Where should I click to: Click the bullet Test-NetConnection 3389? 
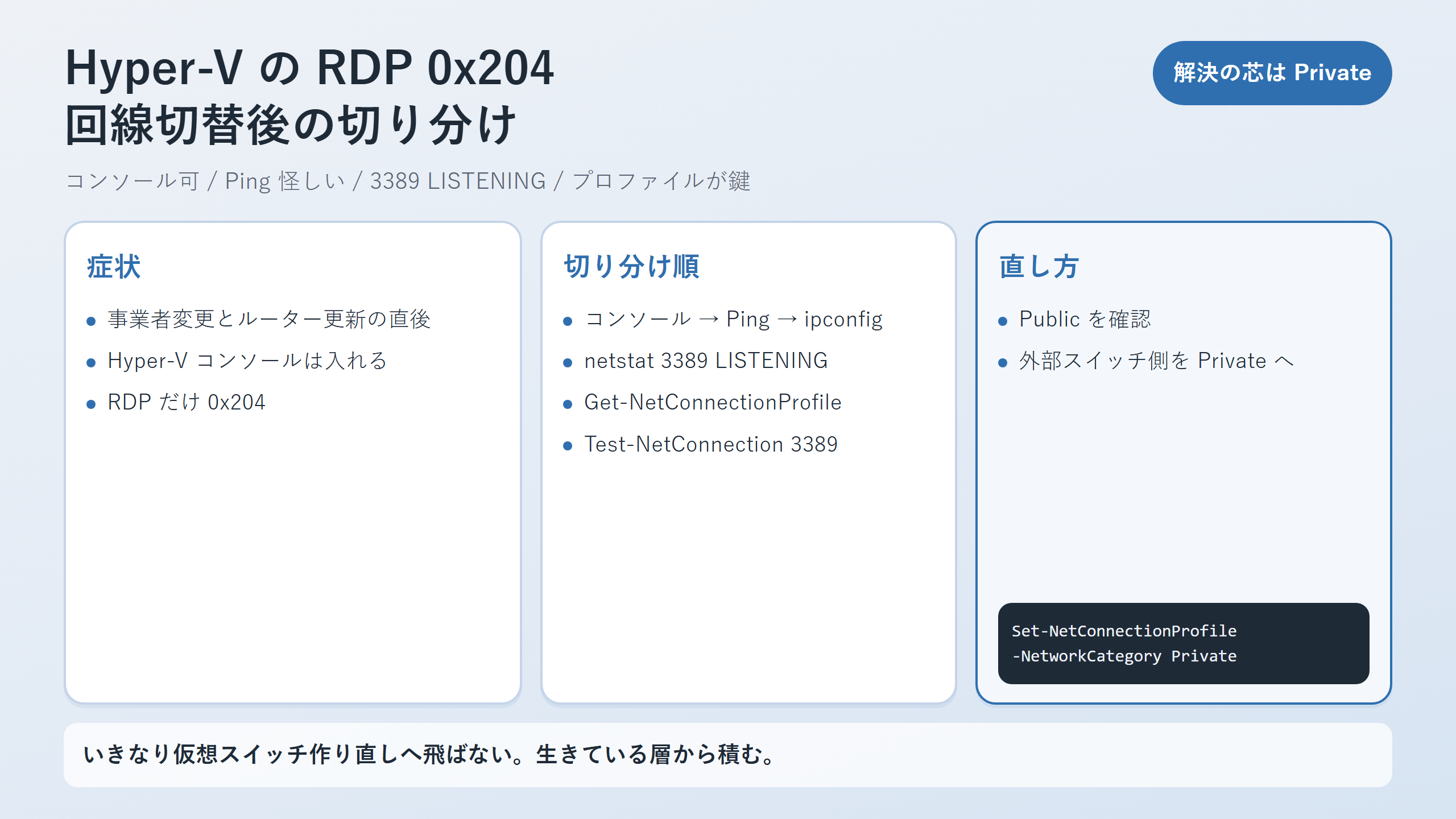pyautogui.click(x=711, y=444)
